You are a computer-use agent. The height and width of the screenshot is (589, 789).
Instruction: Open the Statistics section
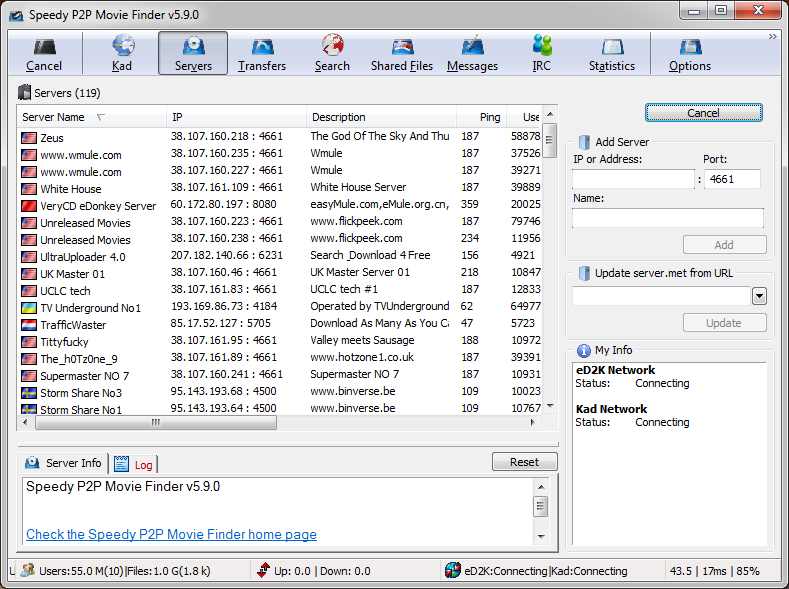611,53
